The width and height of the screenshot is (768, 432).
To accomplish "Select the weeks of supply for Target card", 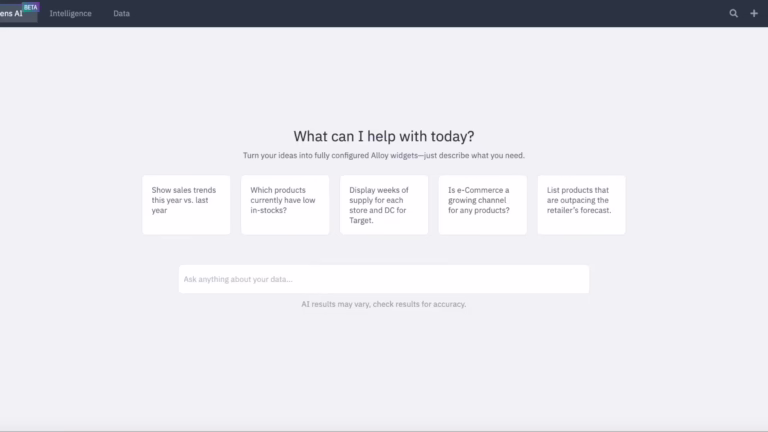I will pyautogui.click(x=384, y=204).
